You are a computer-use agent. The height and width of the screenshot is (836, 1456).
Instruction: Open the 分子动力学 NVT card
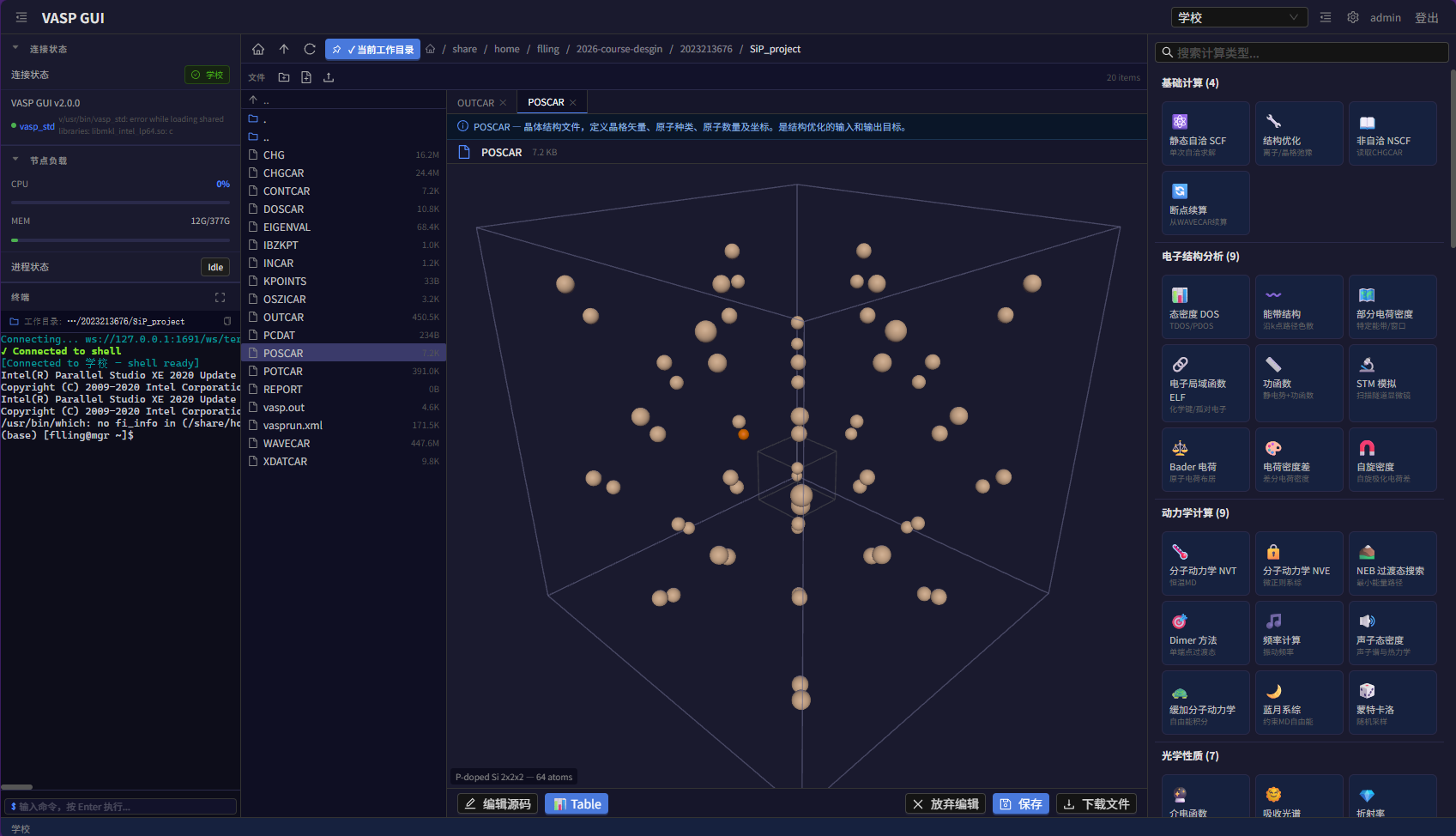pos(1205,563)
